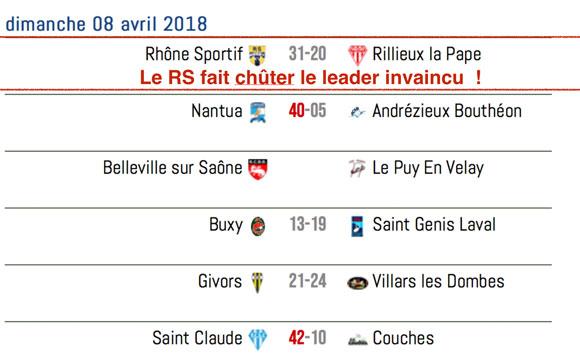Click the red headline about RS beating leader
The height and width of the screenshot is (364, 580).
point(311,78)
